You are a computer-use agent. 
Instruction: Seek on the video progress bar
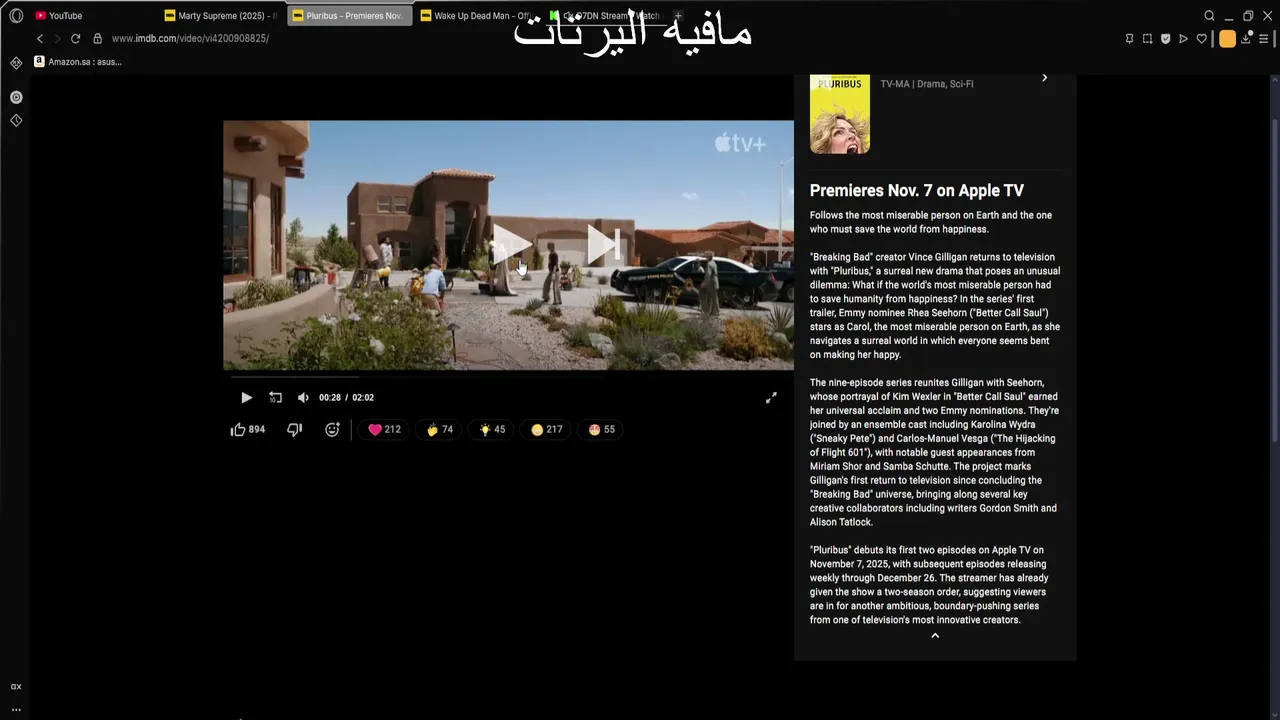tap(508, 377)
